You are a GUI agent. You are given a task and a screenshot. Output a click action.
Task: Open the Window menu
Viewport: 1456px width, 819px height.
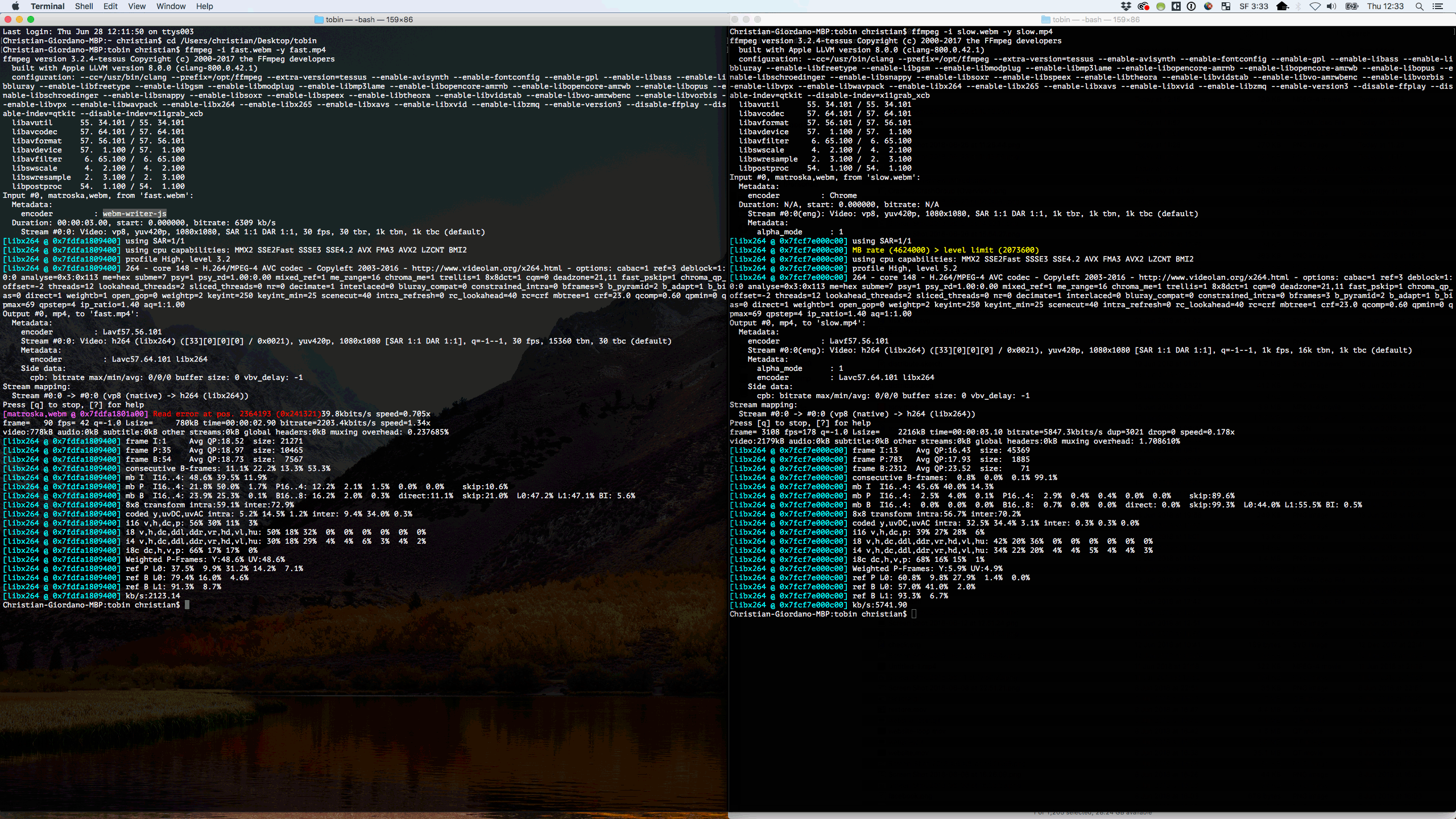click(x=171, y=6)
